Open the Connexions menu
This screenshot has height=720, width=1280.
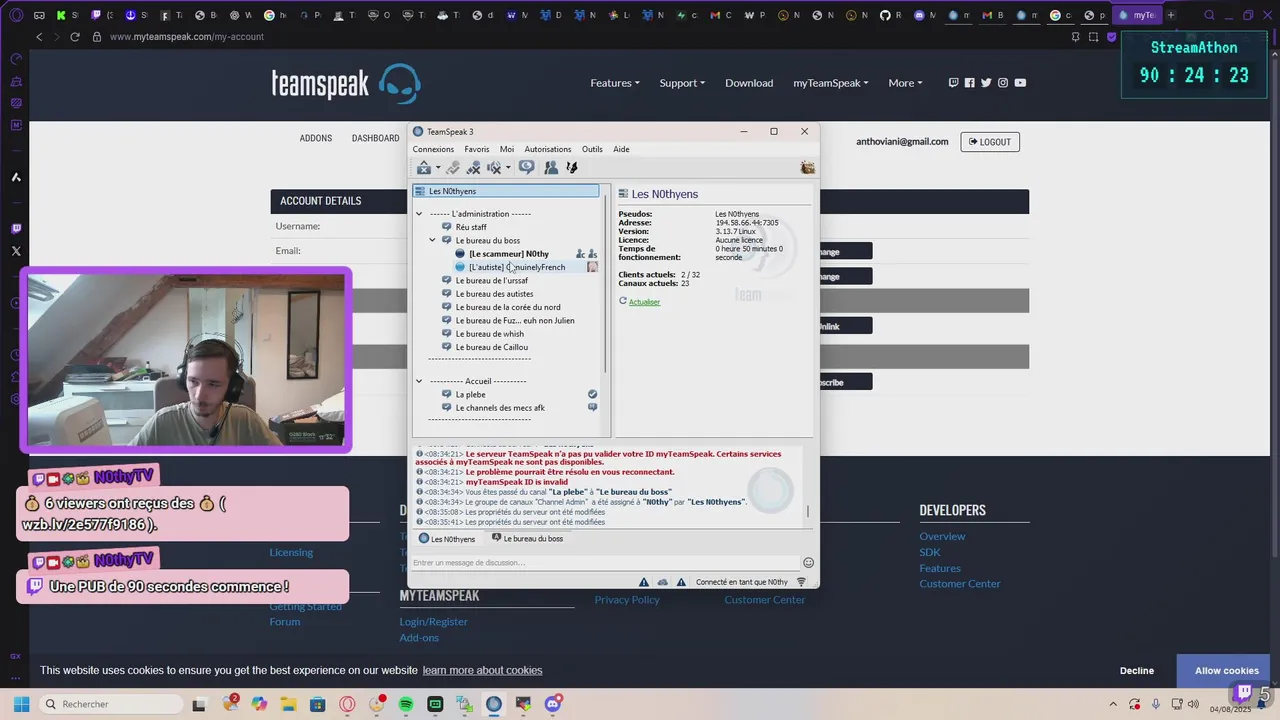(433, 149)
